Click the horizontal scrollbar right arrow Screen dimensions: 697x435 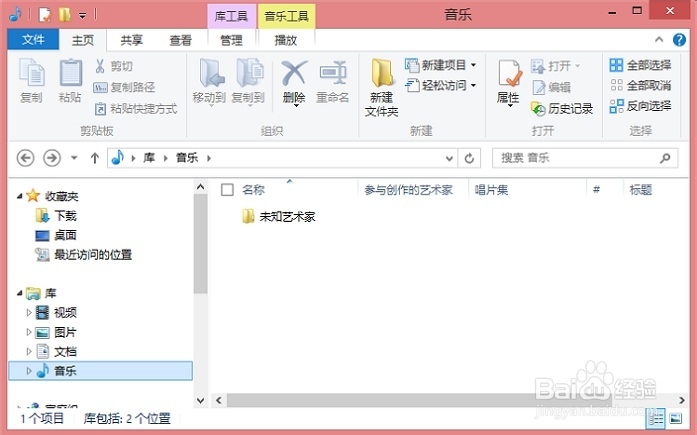pos(681,400)
